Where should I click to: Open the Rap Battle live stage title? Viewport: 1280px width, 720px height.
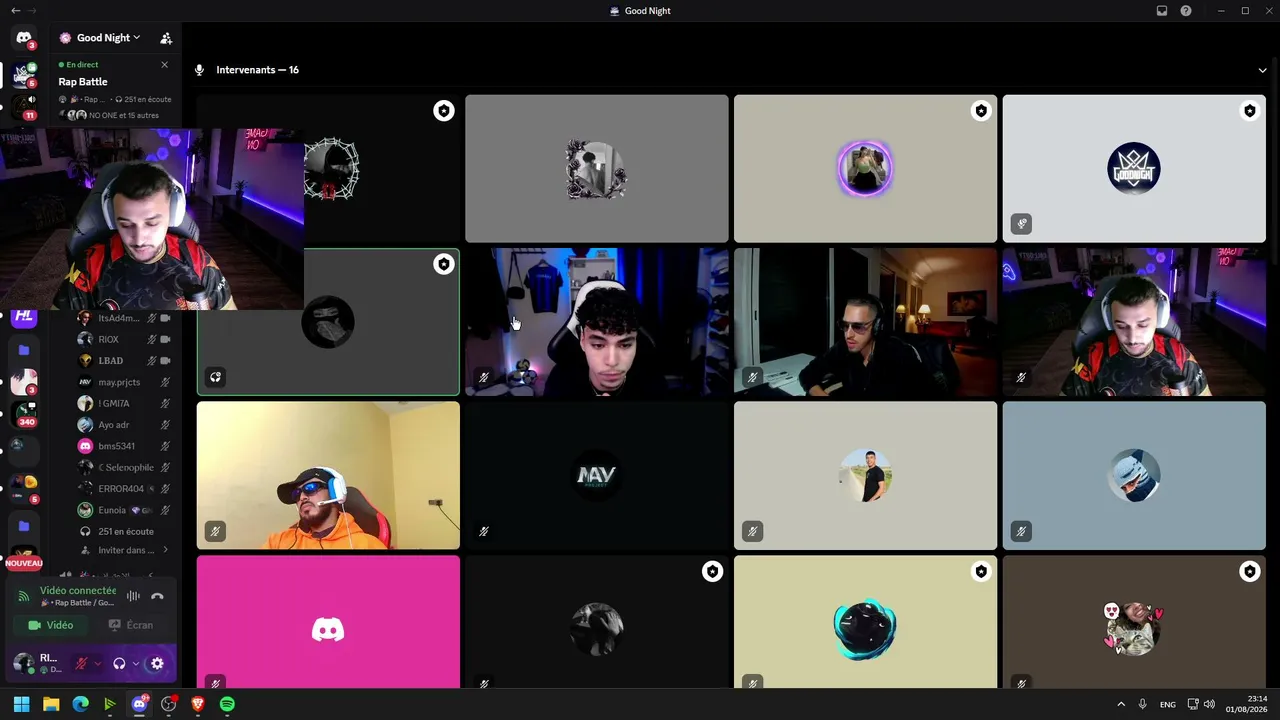click(83, 82)
